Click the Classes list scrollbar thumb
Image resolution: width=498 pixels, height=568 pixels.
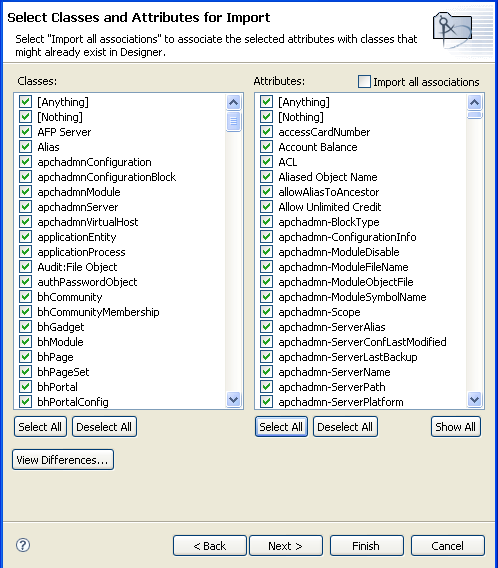click(x=234, y=121)
